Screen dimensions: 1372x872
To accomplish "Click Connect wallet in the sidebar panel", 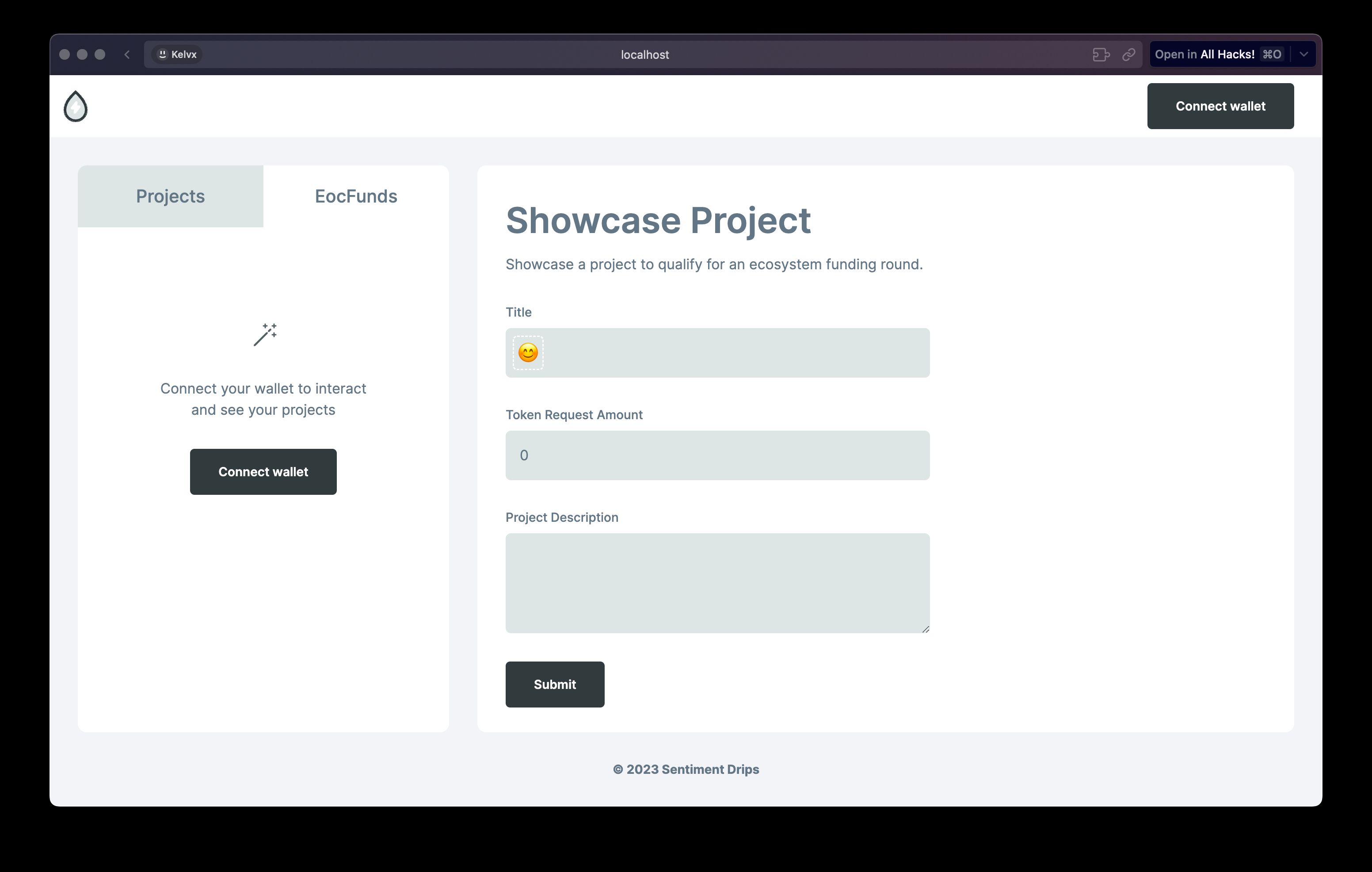I will tap(263, 472).
